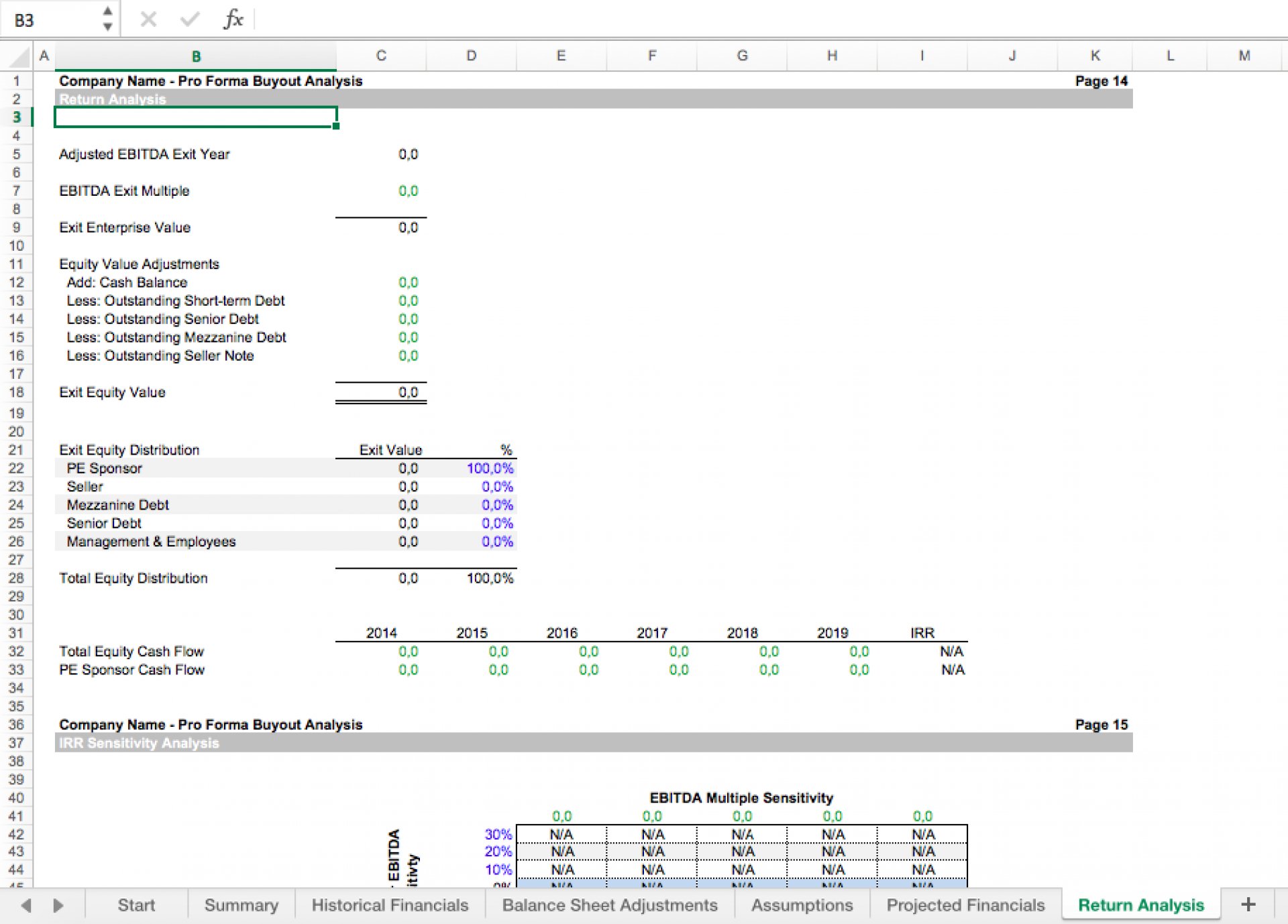Select column K header
The width and height of the screenshot is (1288, 924).
pos(1095,56)
